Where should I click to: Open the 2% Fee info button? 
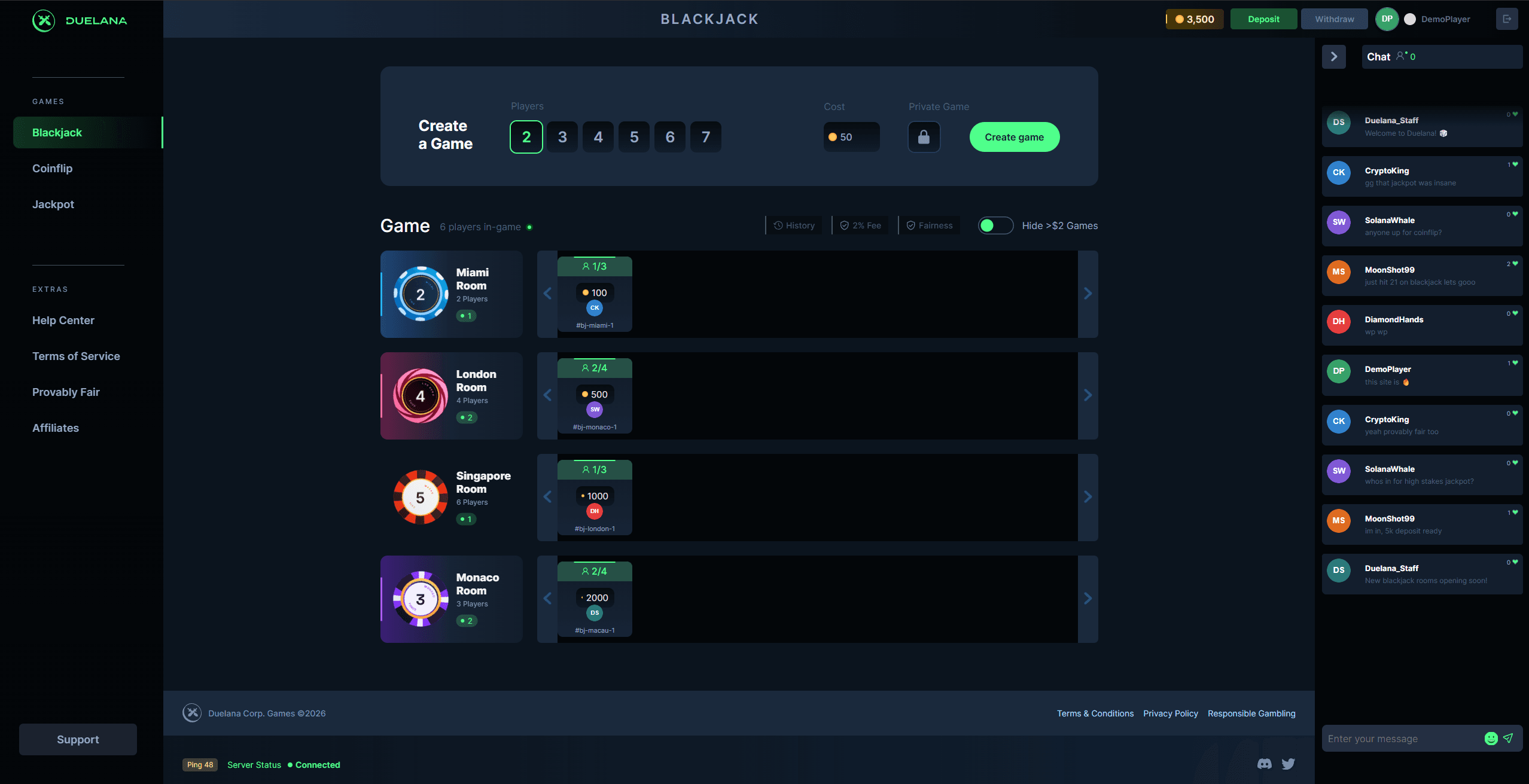tap(861, 225)
